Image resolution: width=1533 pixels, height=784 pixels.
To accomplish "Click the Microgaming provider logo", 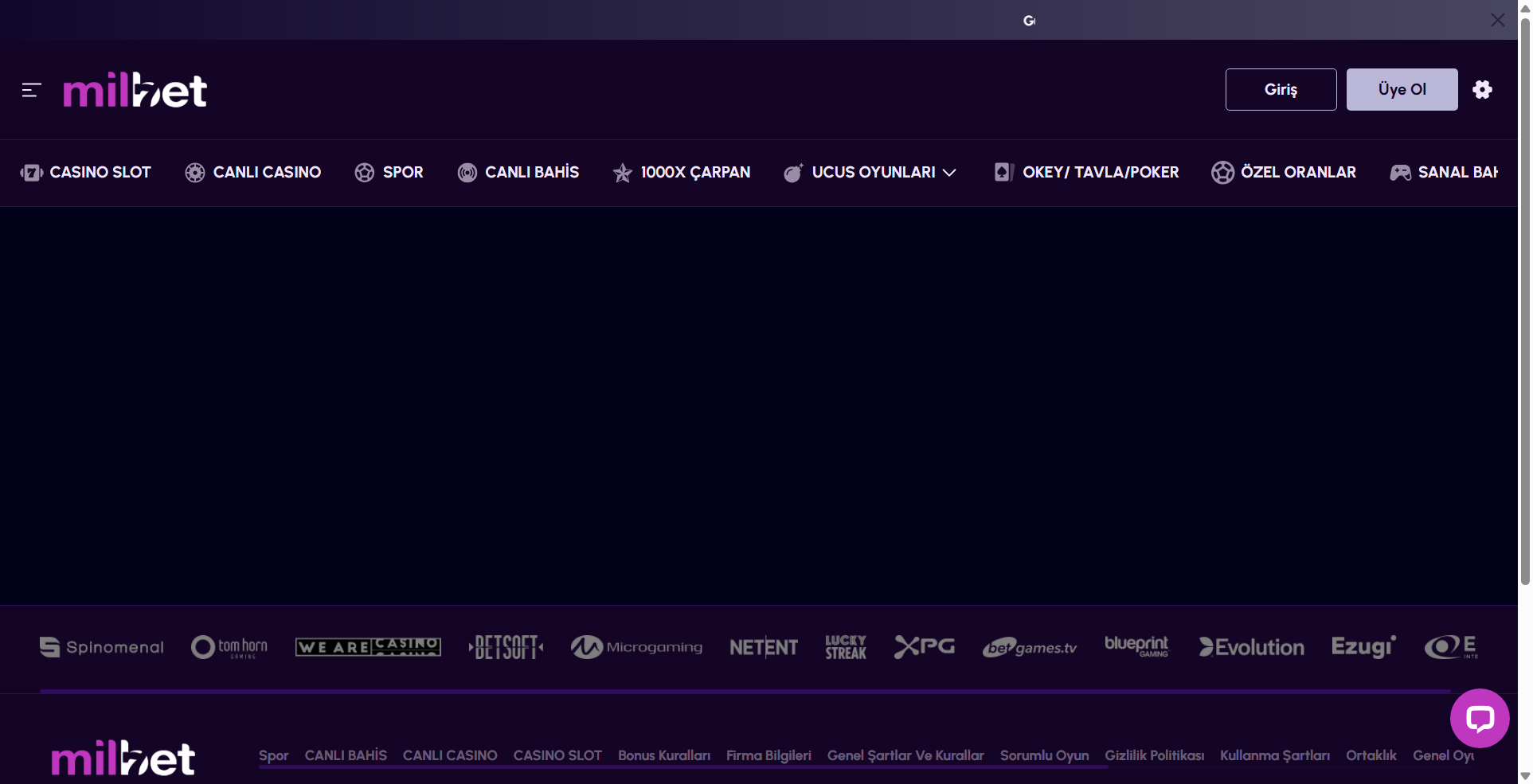I will pyautogui.click(x=636, y=647).
